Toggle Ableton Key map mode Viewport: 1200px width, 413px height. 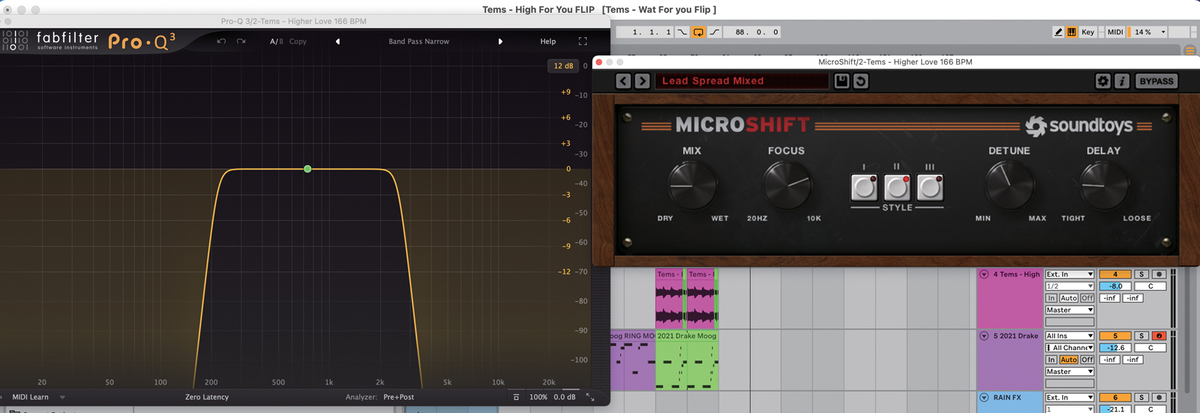(1087, 32)
